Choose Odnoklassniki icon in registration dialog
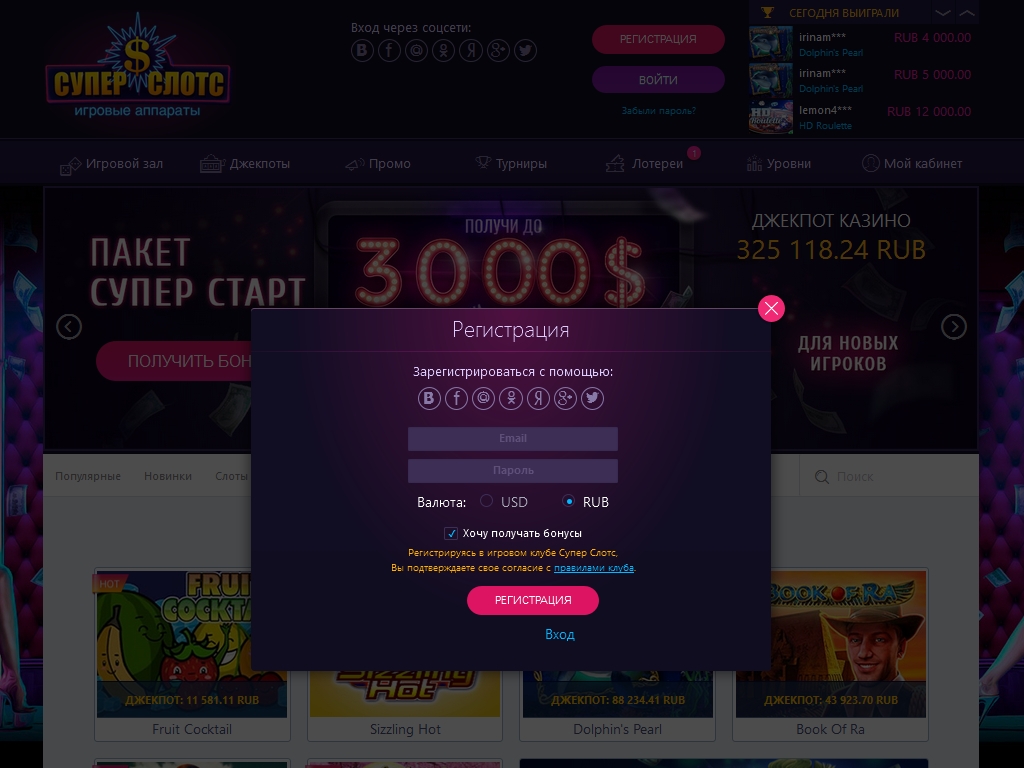 pos(511,398)
